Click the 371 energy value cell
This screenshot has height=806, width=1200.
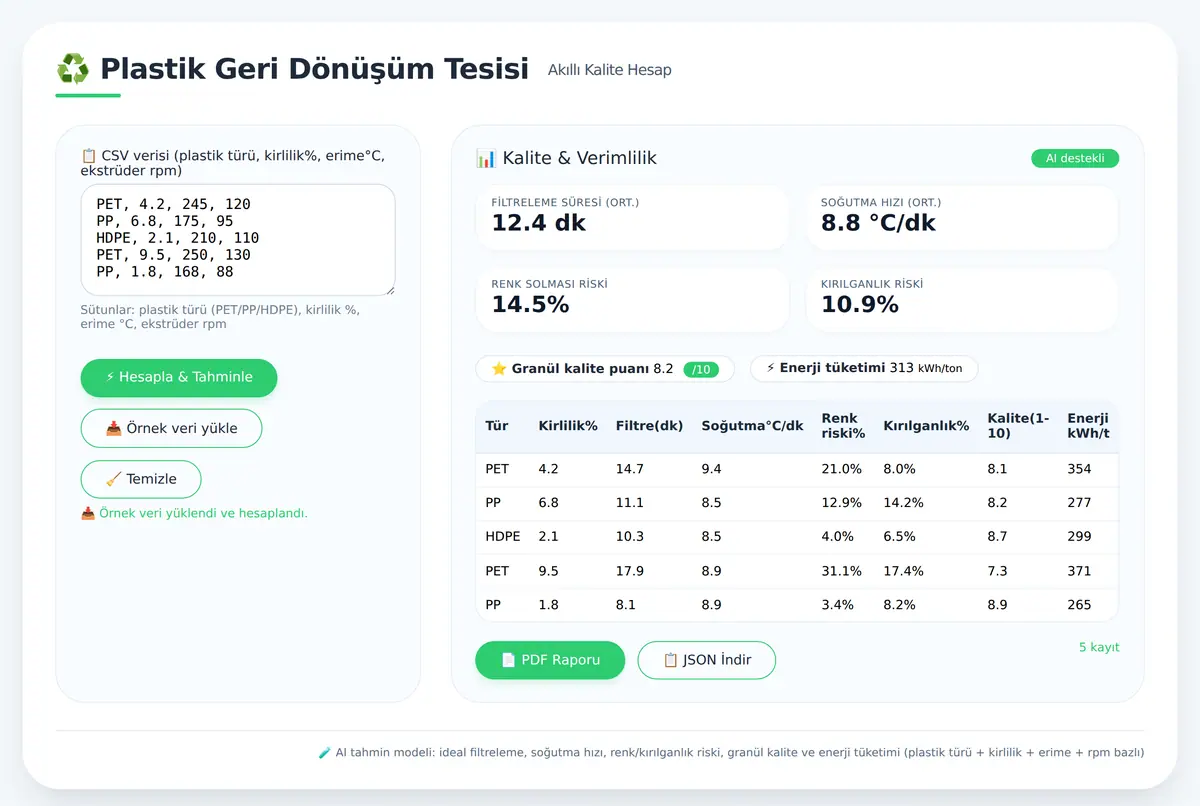1079,570
